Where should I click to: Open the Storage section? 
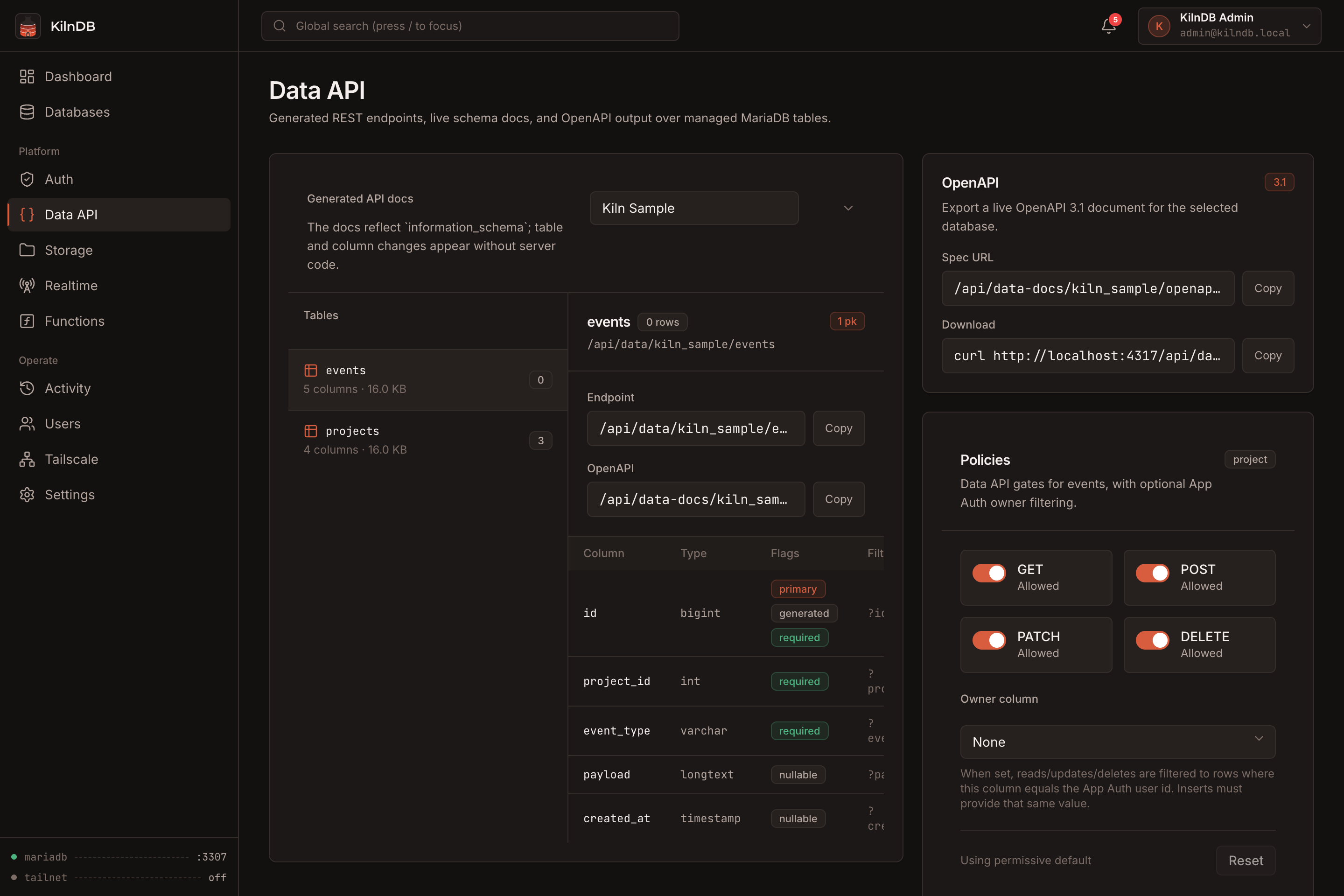point(119,250)
